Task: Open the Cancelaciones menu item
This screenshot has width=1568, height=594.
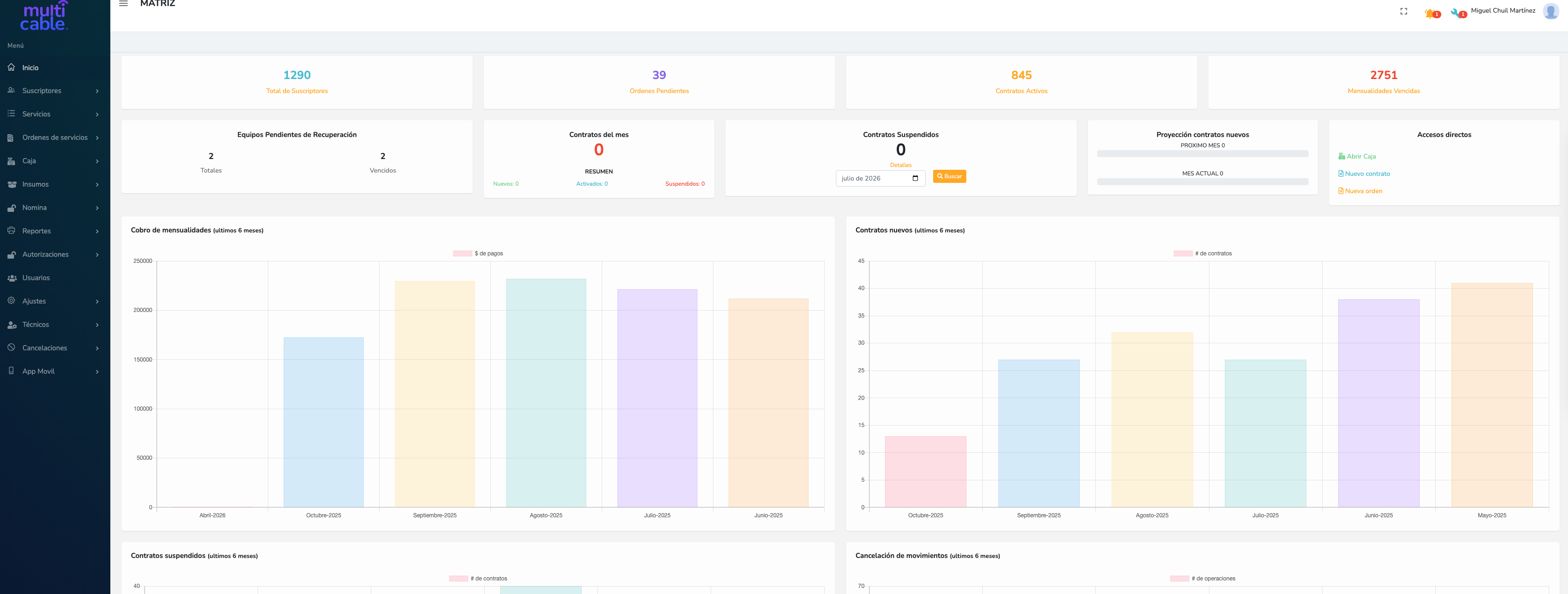Action: click(55, 348)
